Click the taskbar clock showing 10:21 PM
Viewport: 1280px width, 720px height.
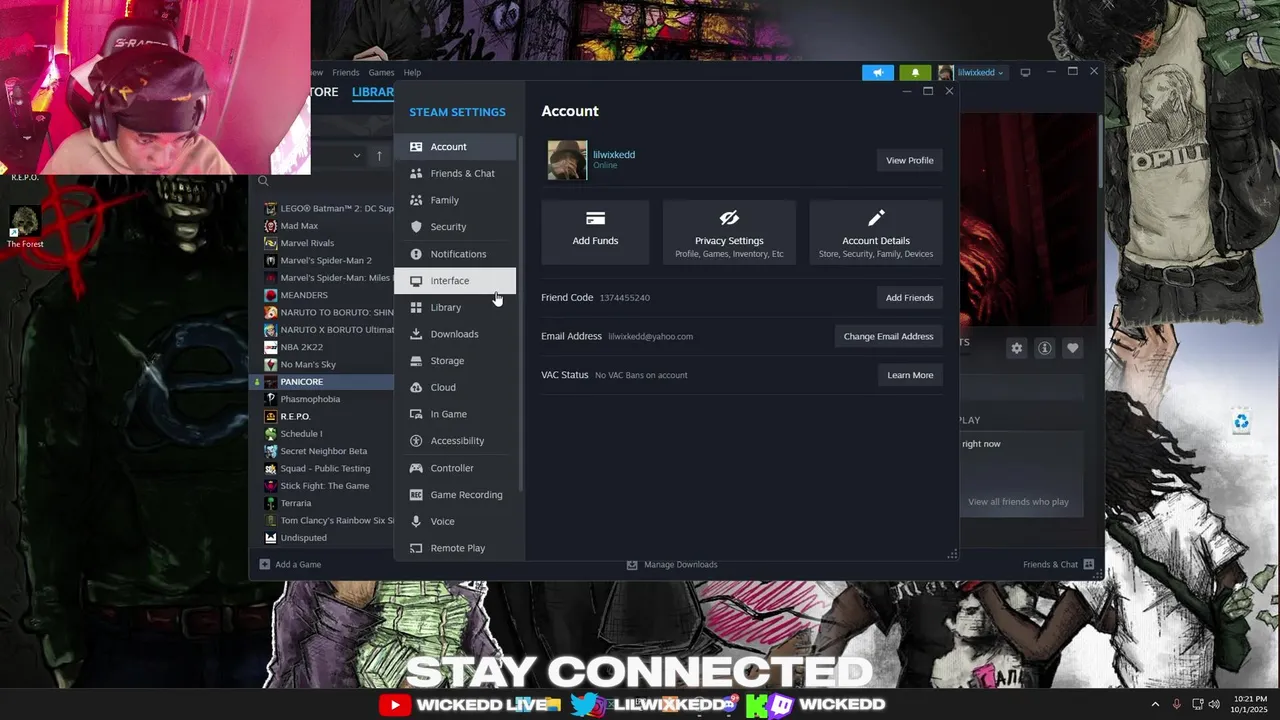[x=1250, y=704]
